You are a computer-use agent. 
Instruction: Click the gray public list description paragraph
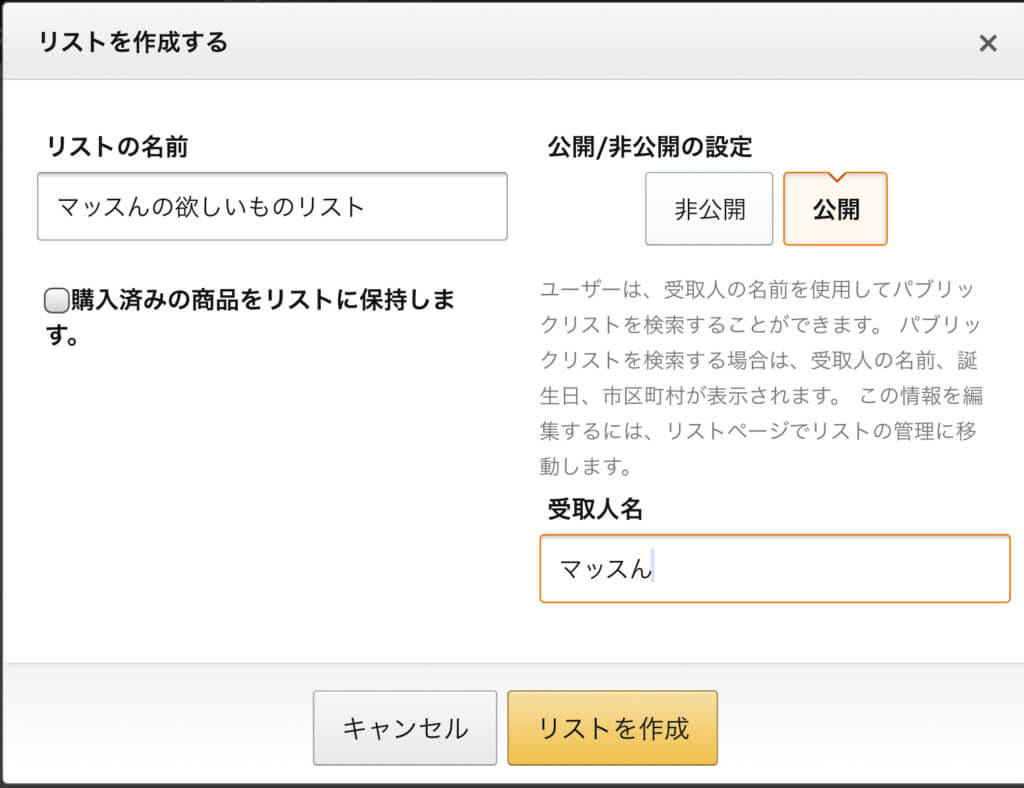(760, 377)
